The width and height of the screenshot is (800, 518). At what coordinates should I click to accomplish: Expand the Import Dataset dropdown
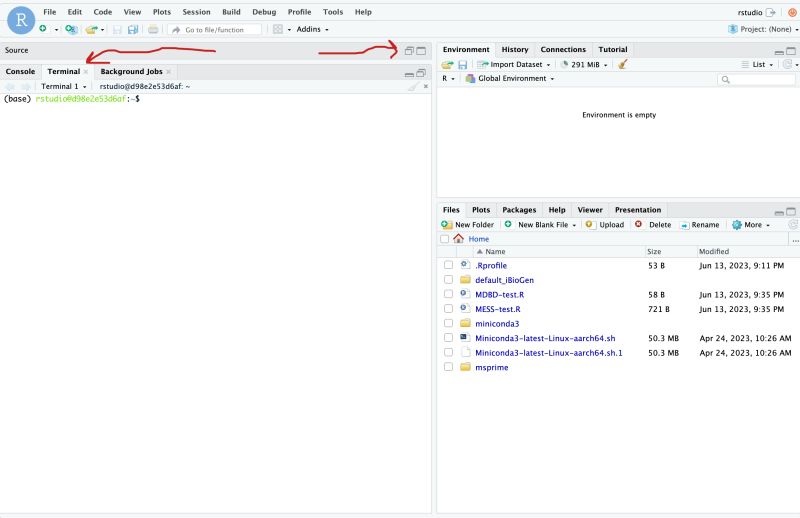tap(514, 64)
